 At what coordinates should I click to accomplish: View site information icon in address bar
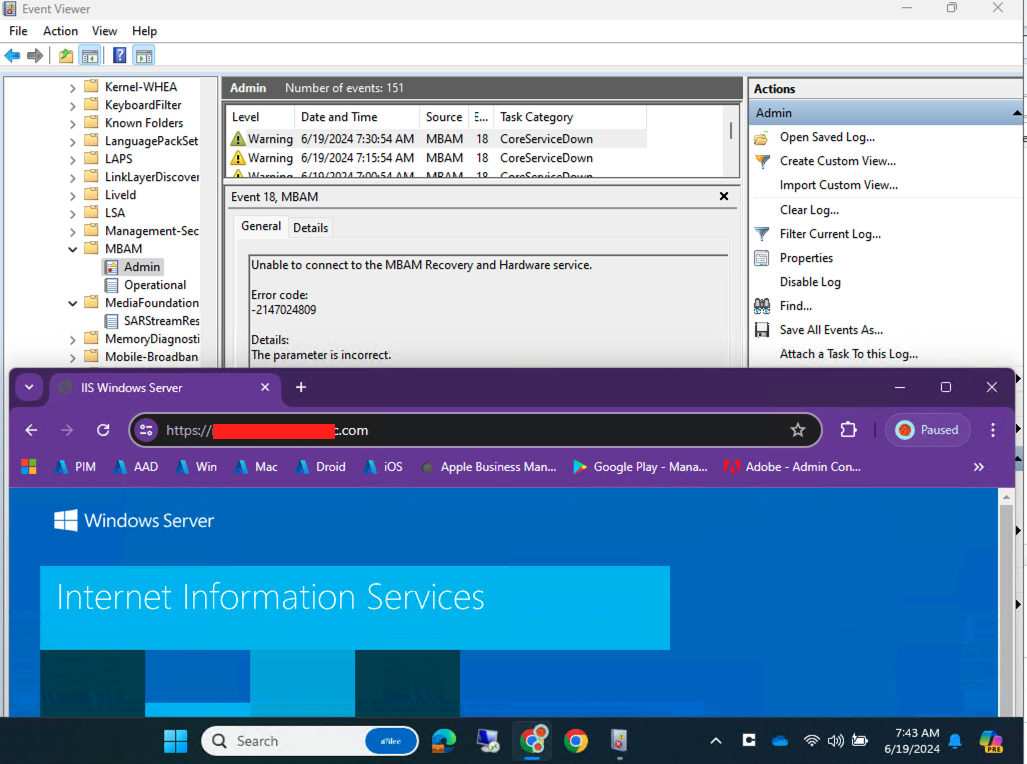[146, 430]
